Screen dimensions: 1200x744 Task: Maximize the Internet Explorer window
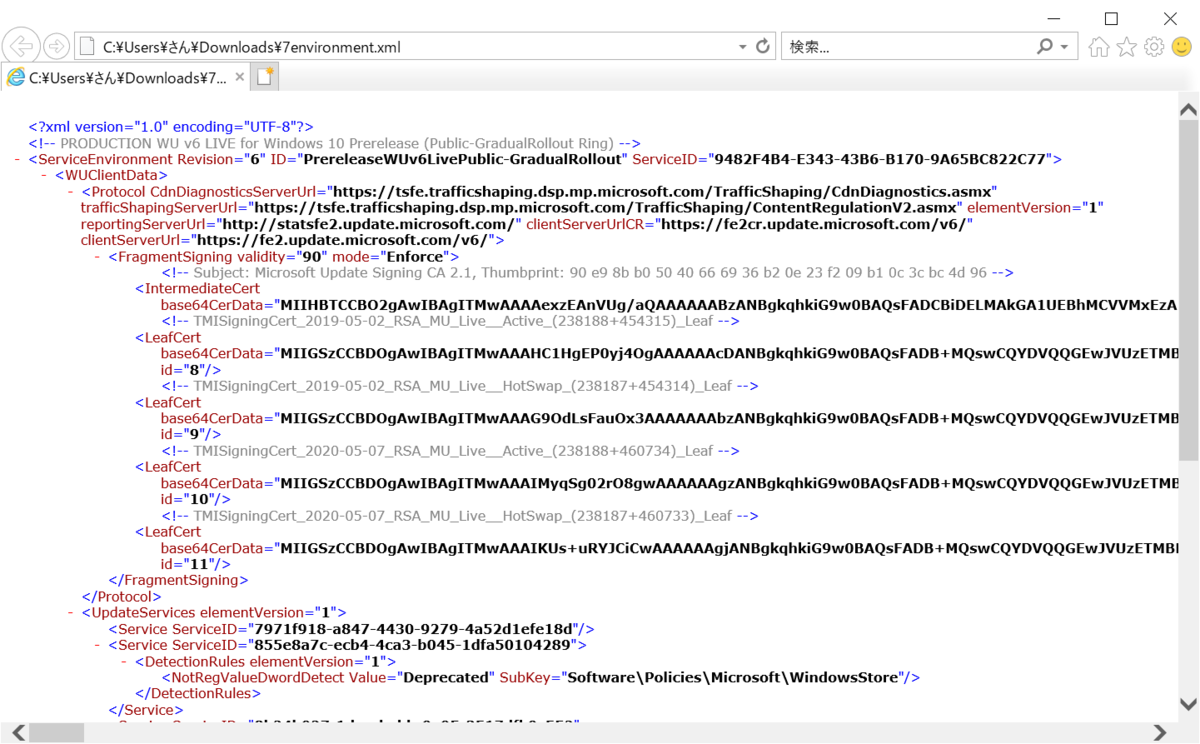click(1111, 18)
